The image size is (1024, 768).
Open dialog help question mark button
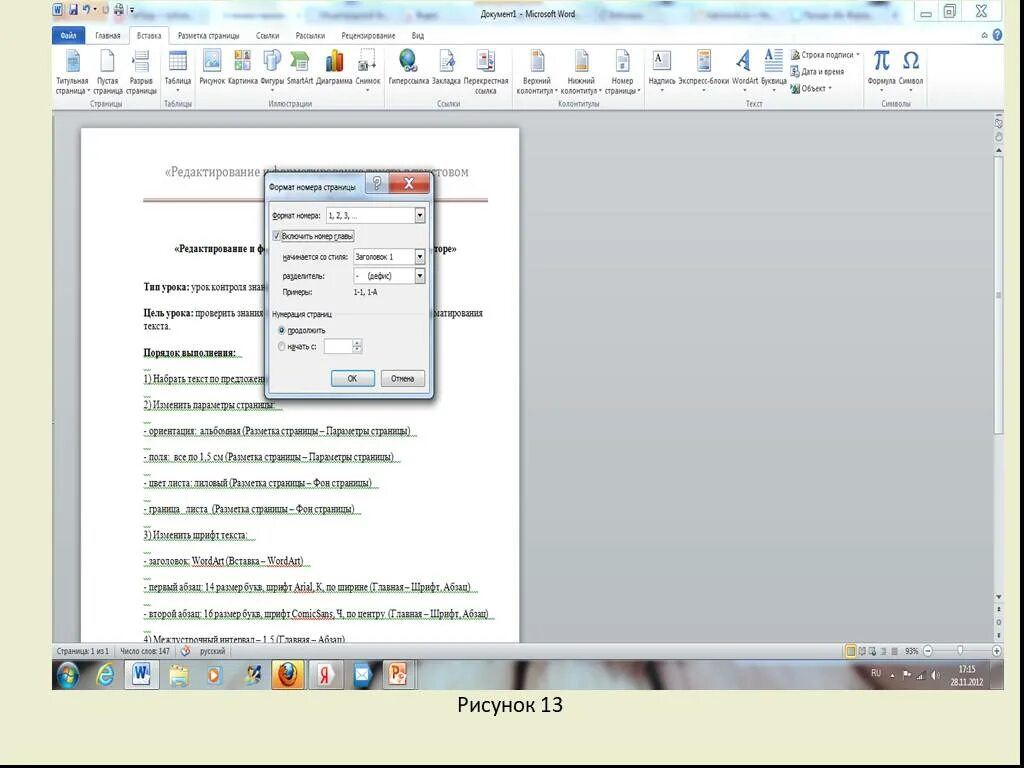tap(376, 184)
